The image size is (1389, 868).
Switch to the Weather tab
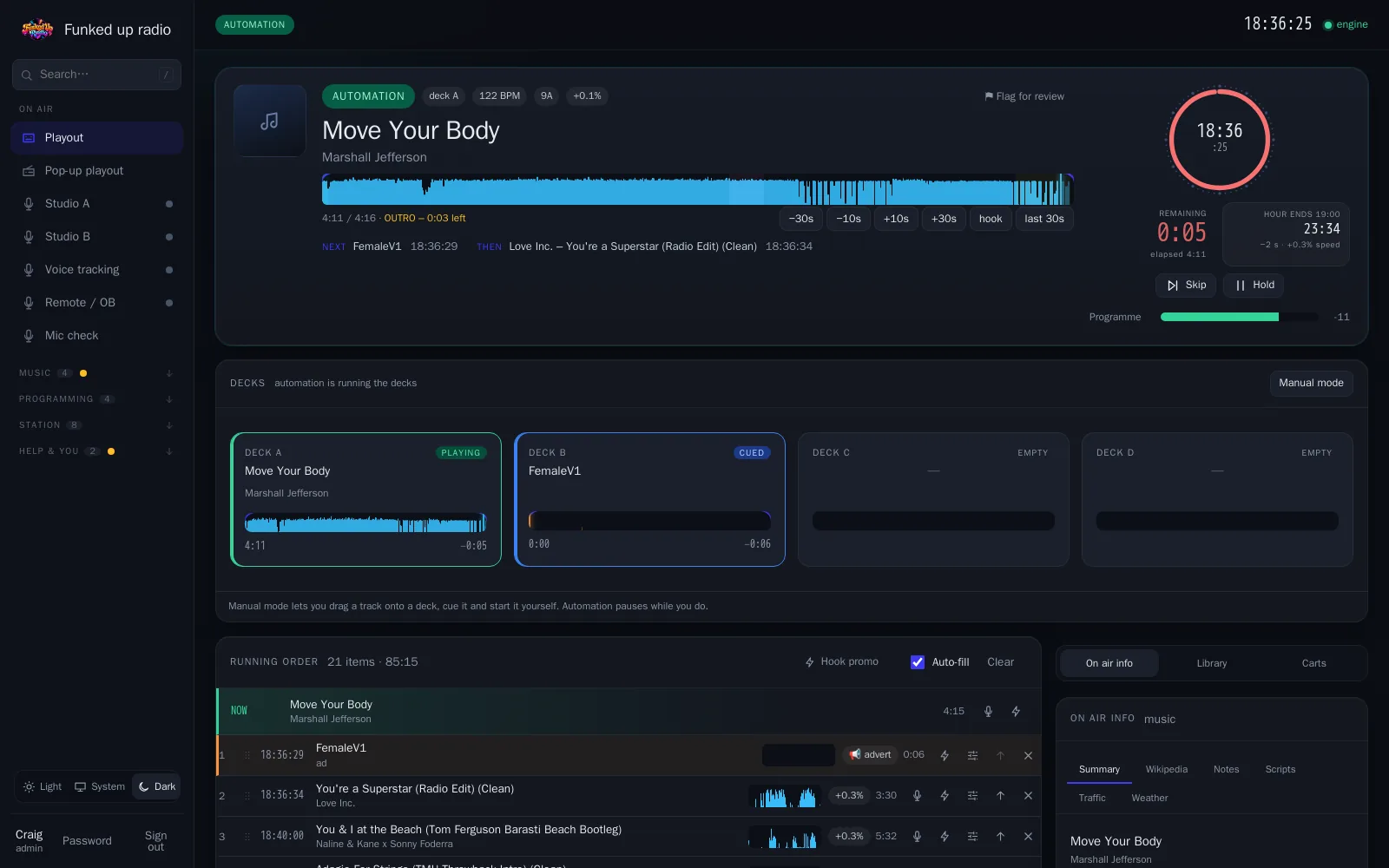click(1149, 798)
